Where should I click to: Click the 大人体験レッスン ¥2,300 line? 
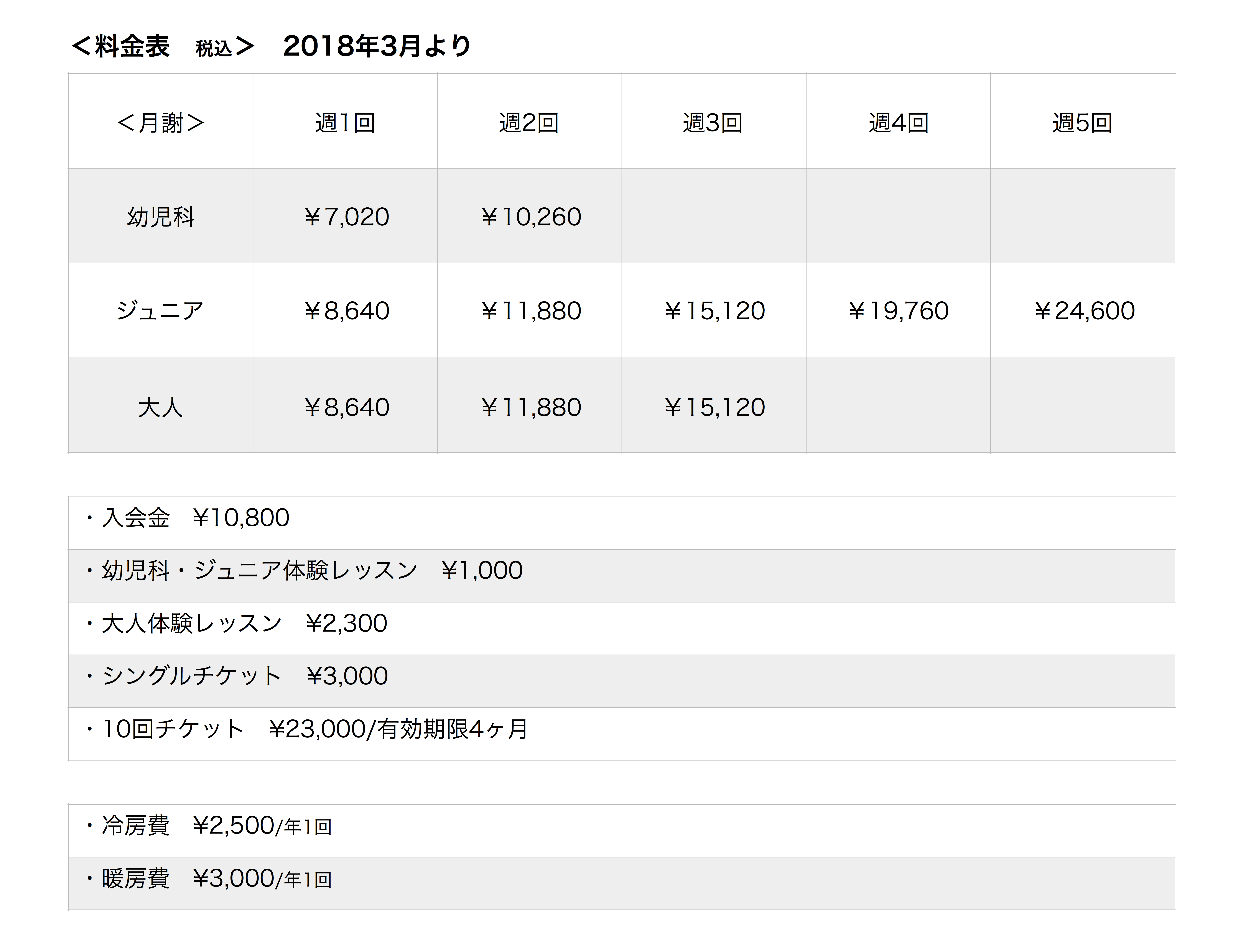[622, 629]
